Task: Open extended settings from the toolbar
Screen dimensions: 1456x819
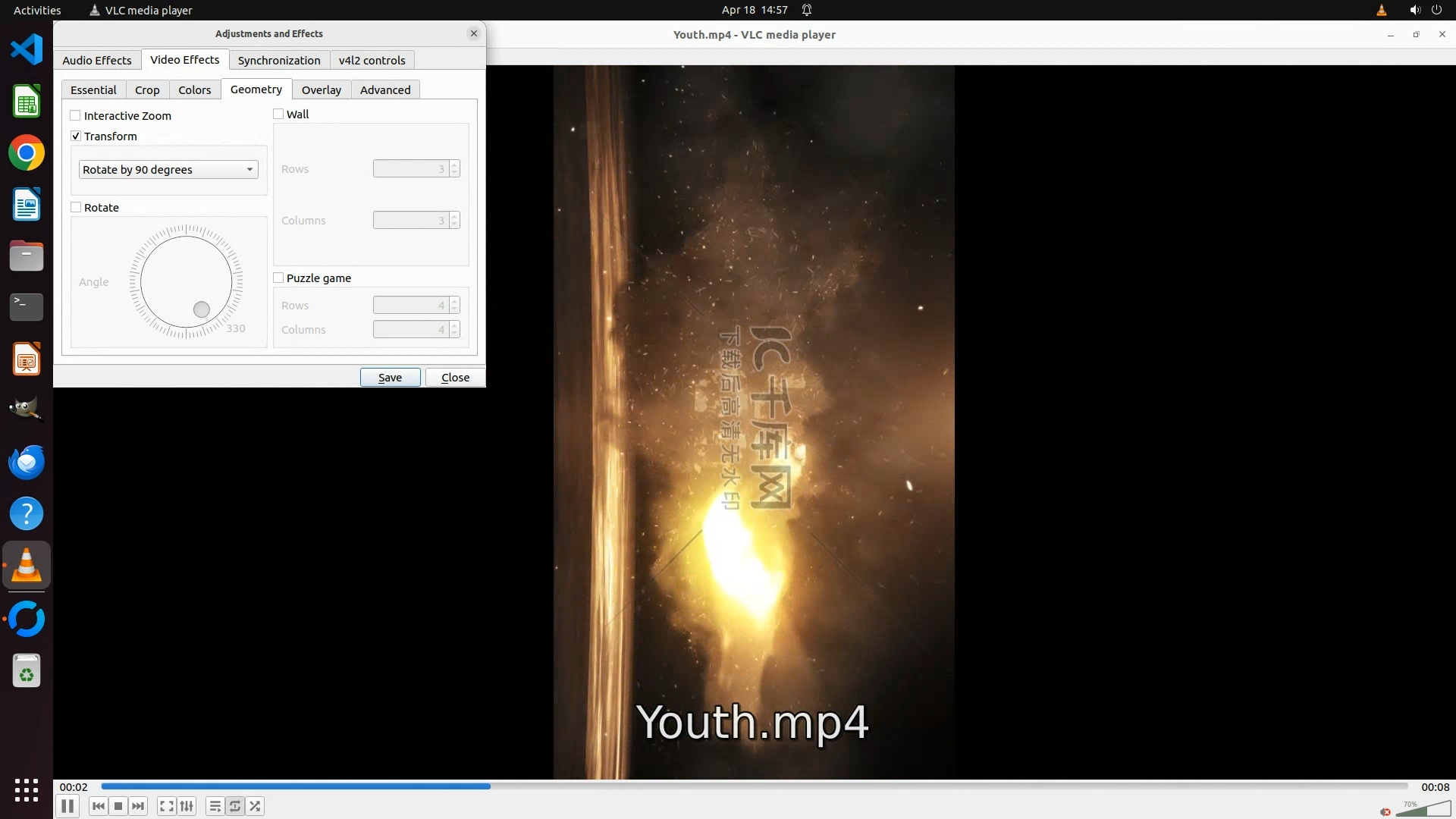Action: [x=187, y=806]
